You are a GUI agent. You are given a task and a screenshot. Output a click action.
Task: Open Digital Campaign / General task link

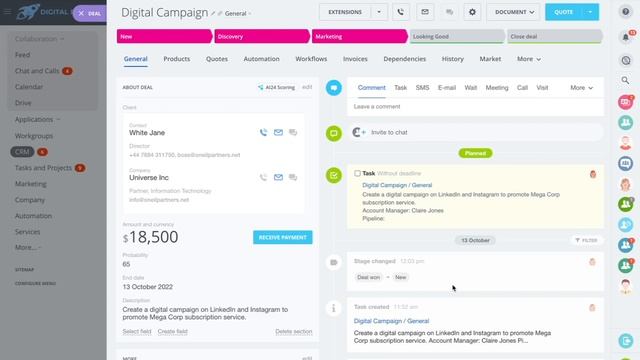coord(397,185)
